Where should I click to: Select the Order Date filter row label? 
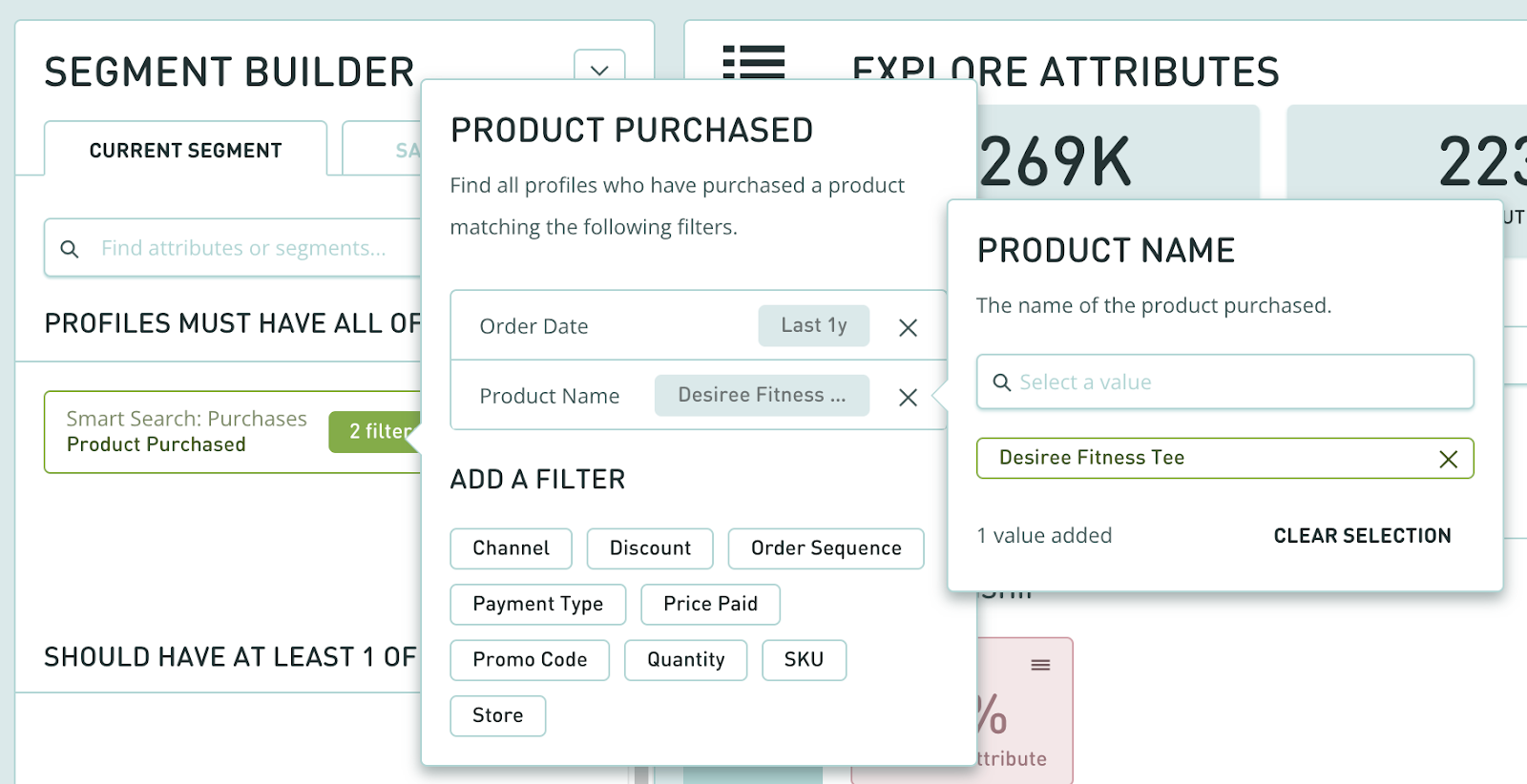(533, 326)
